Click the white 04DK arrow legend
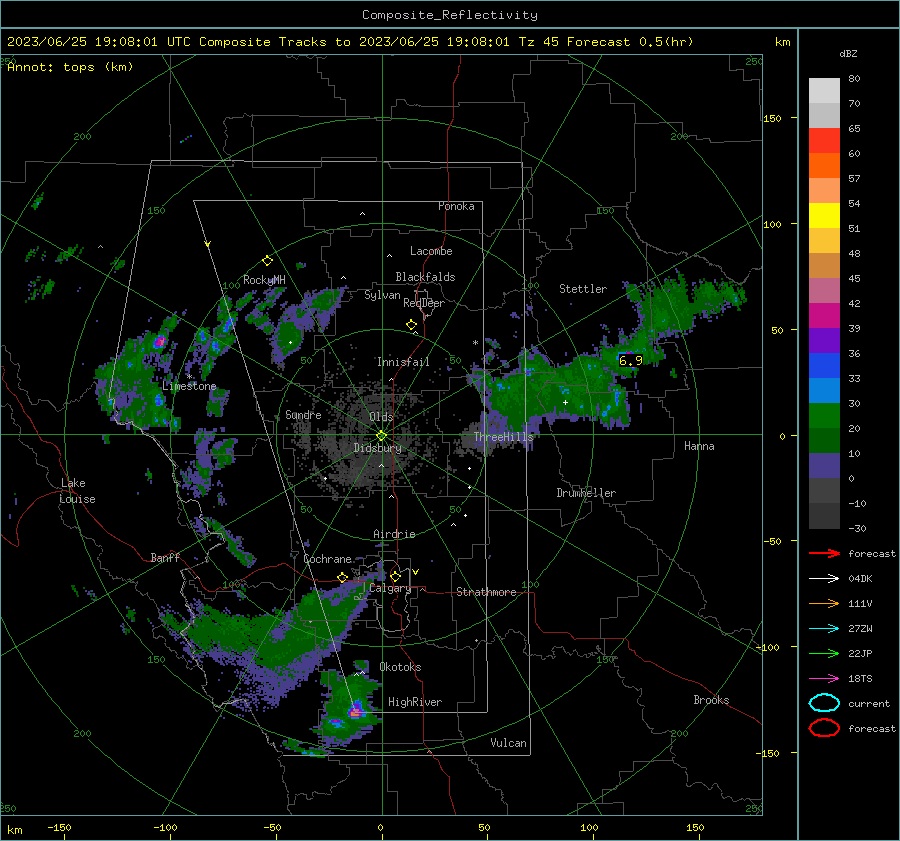Image resolution: width=900 pixels, height=841 pixels. 824,578
